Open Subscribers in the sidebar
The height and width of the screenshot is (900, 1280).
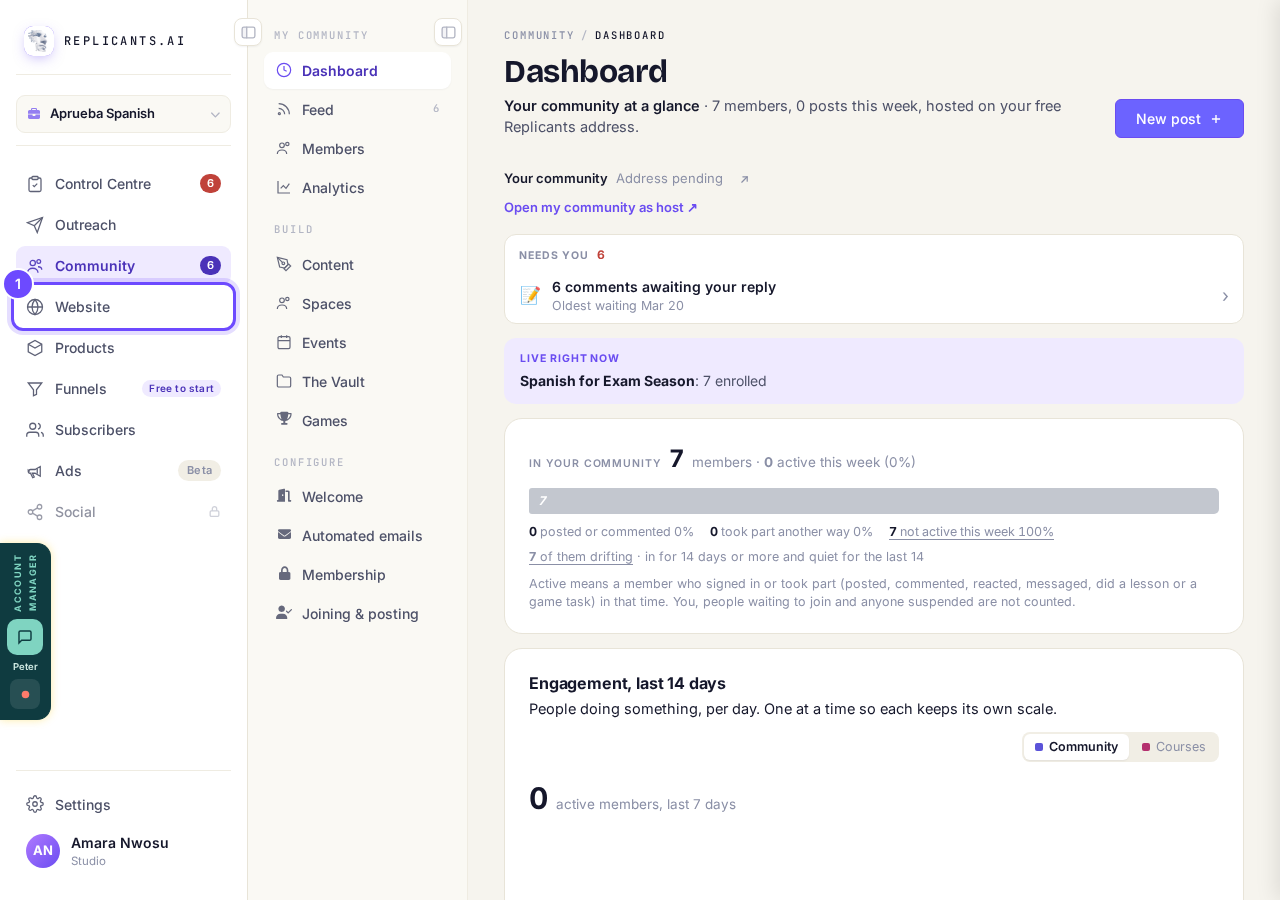(123, 430)
